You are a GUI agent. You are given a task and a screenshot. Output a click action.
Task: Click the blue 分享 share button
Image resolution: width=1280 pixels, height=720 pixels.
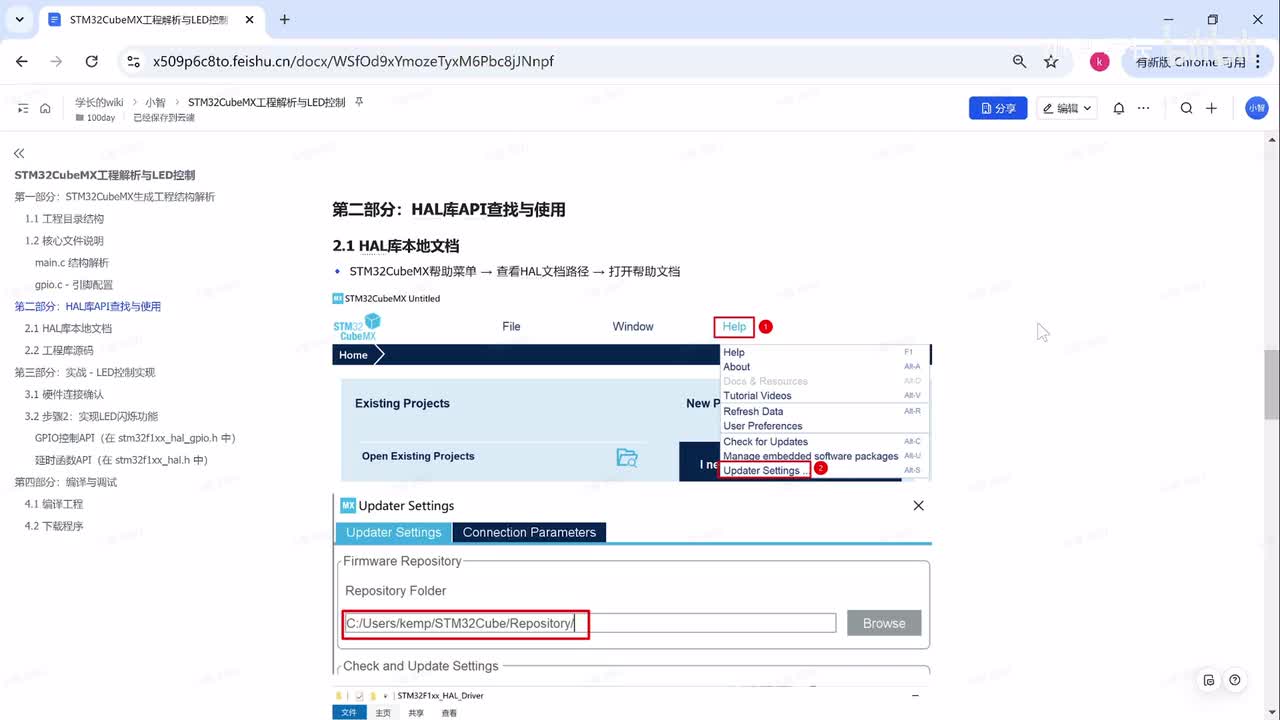click(x=998, y=108)
